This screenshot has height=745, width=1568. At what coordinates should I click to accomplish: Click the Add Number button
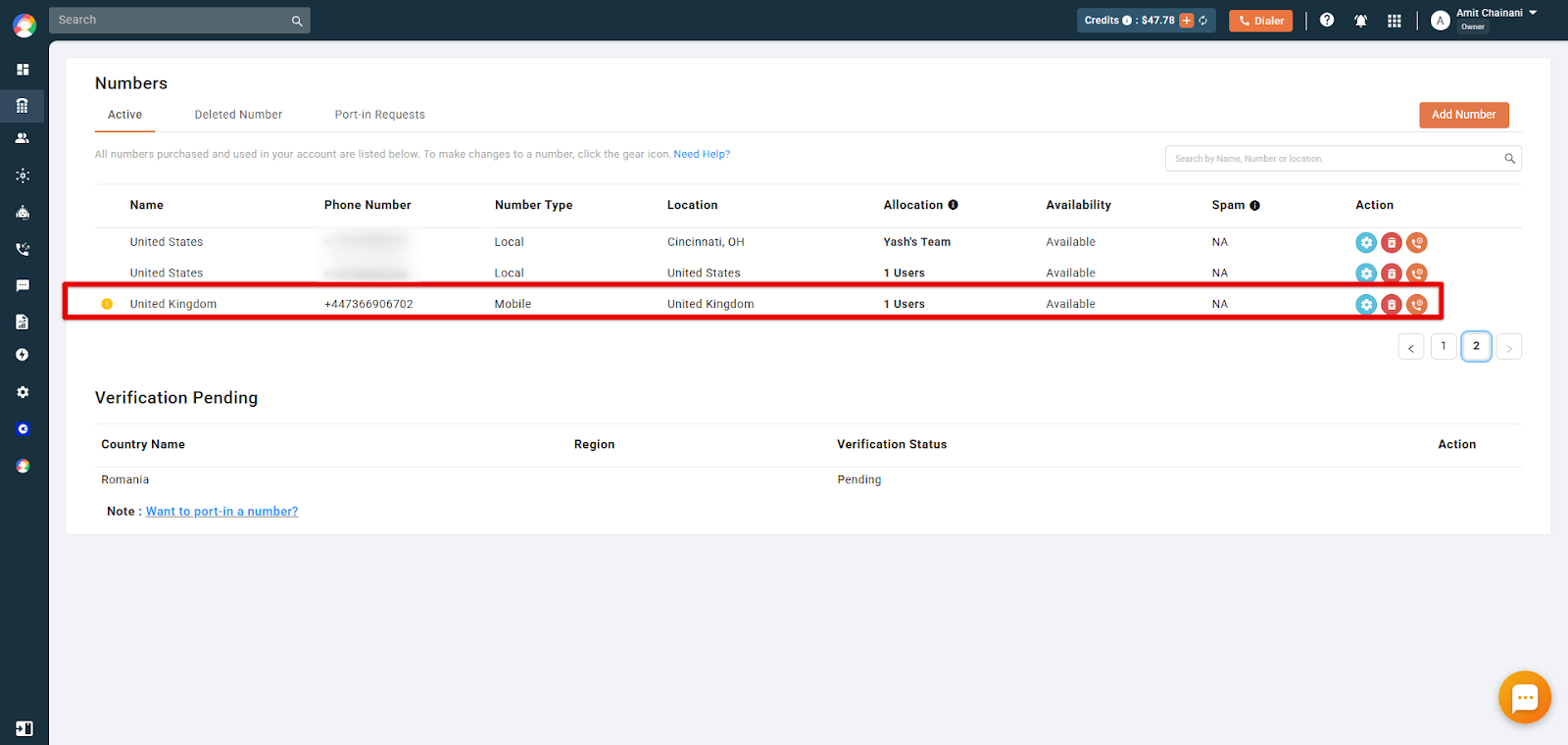(1464, 115)
